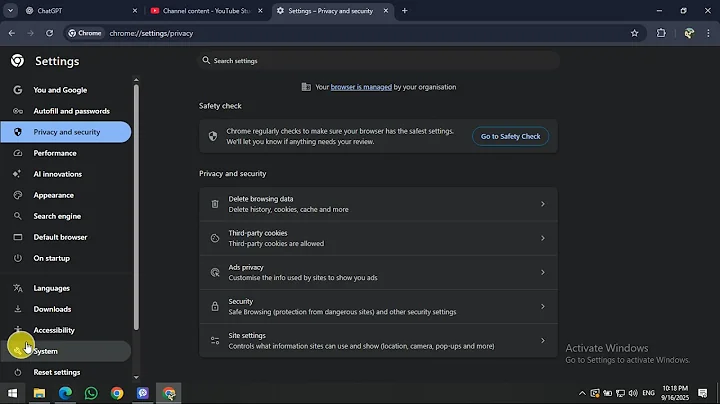Click the bookmark star icon in address bar
The height and width of the screenshot is (404, 720).
634,33
